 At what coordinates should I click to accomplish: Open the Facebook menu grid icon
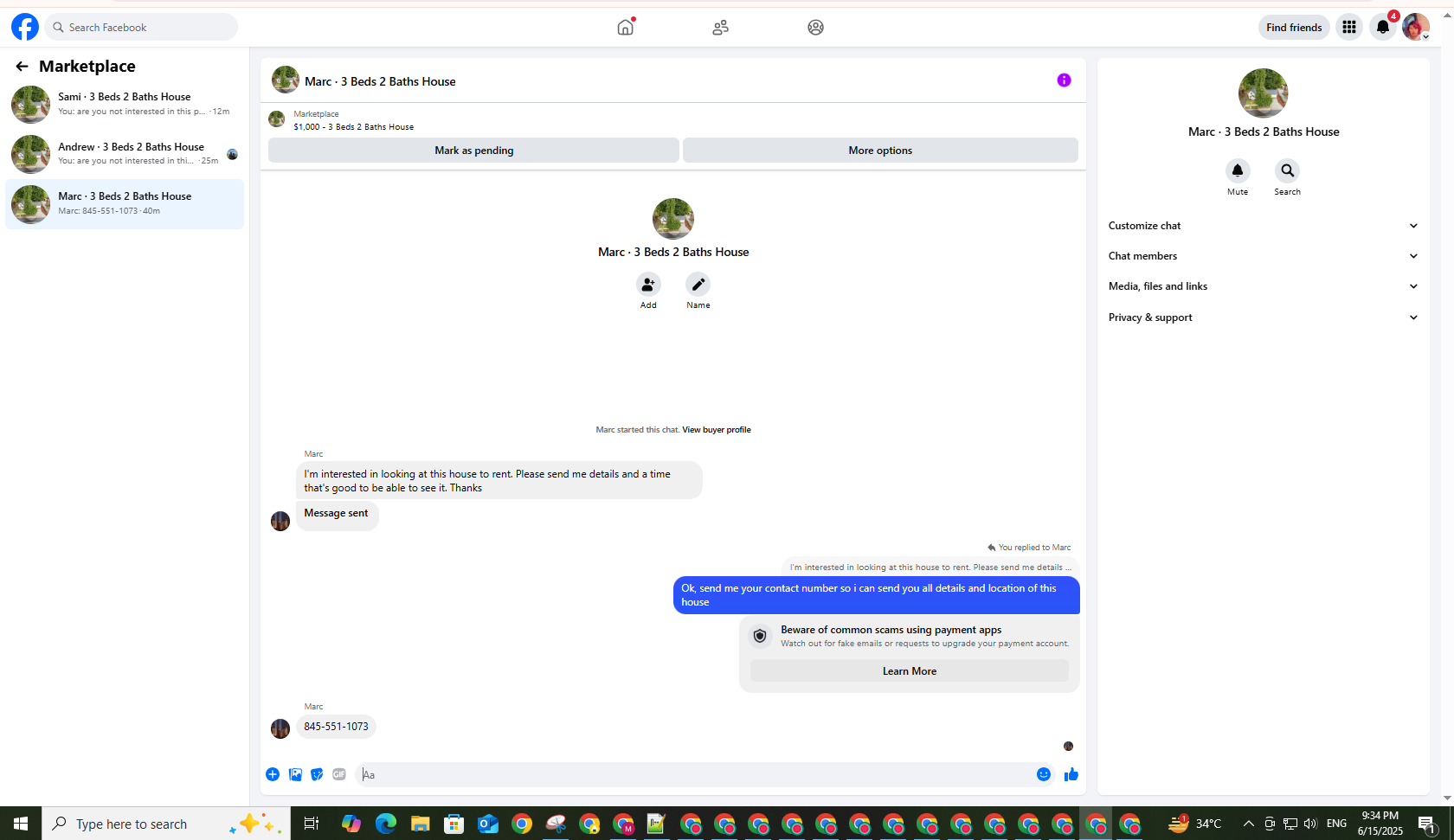(x=1349, y=27)
